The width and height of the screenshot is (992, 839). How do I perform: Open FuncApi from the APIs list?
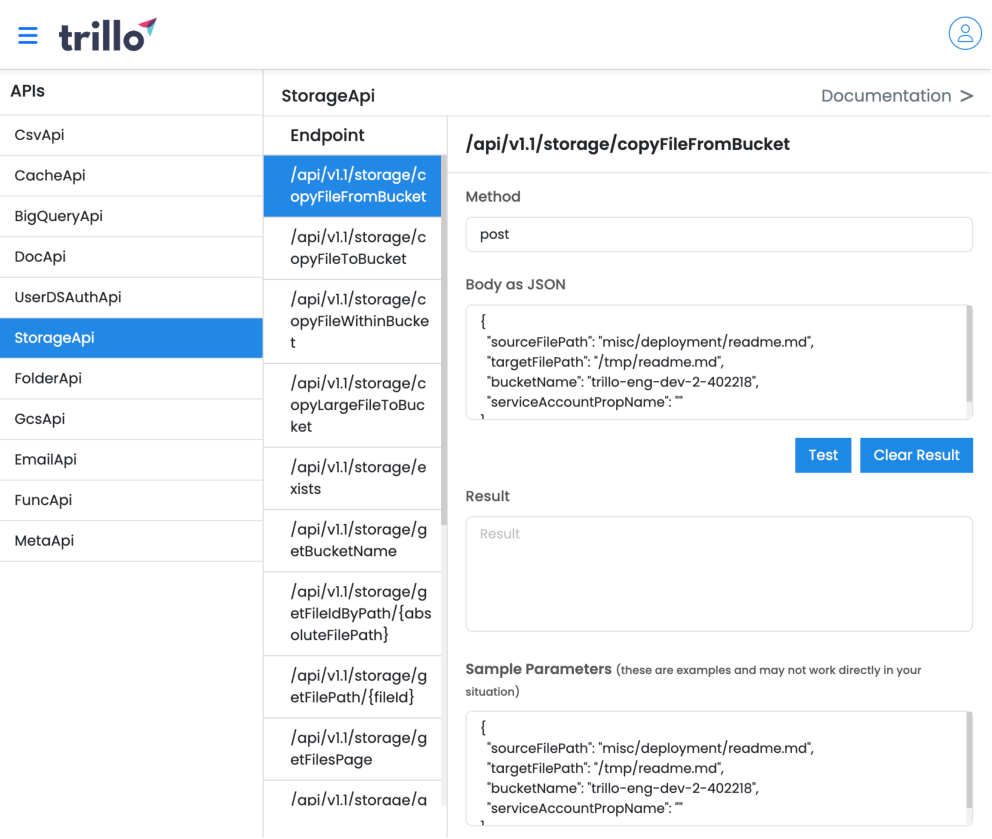click(132, 500)
